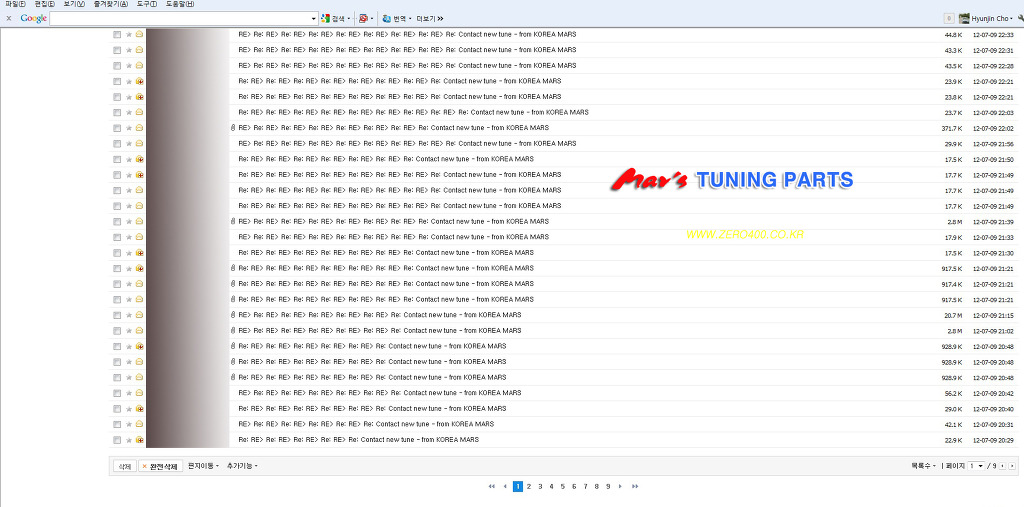Star the email received at 12-07-09 22:33
The height and width of the screenshot is (507, 1024).
(x=129, y=34)
